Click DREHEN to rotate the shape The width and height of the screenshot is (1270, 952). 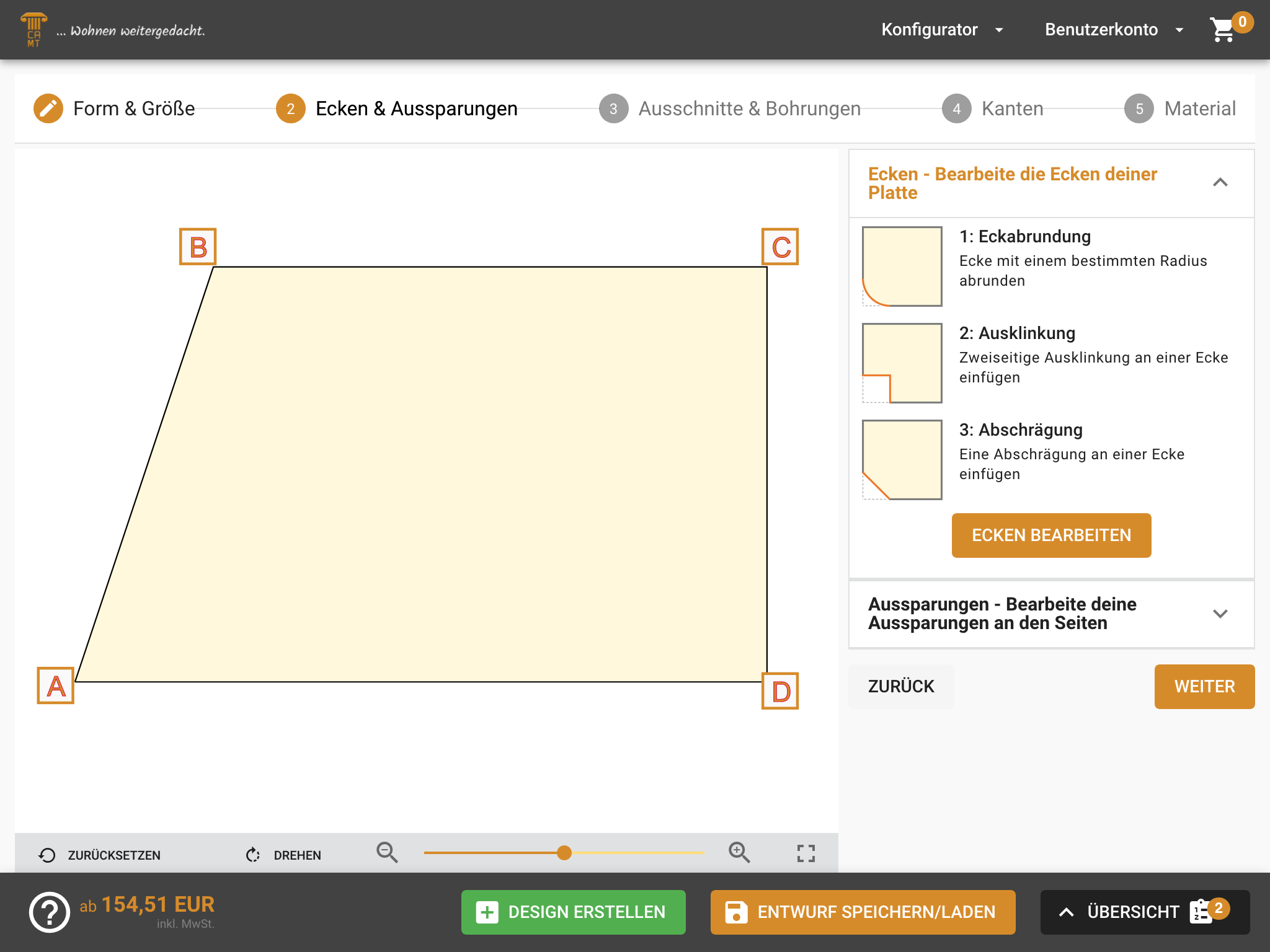(283, 855)
